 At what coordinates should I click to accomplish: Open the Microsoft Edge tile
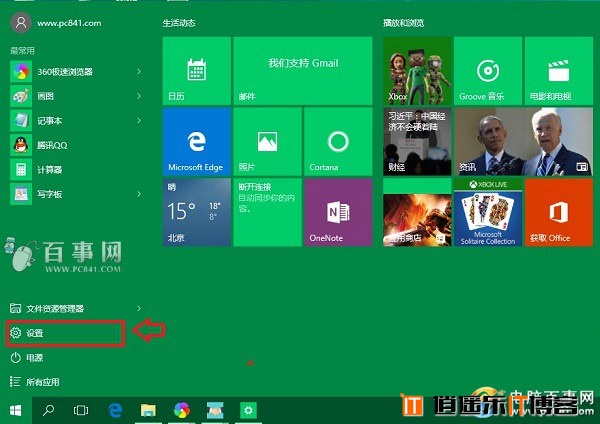tap(195, 141)
